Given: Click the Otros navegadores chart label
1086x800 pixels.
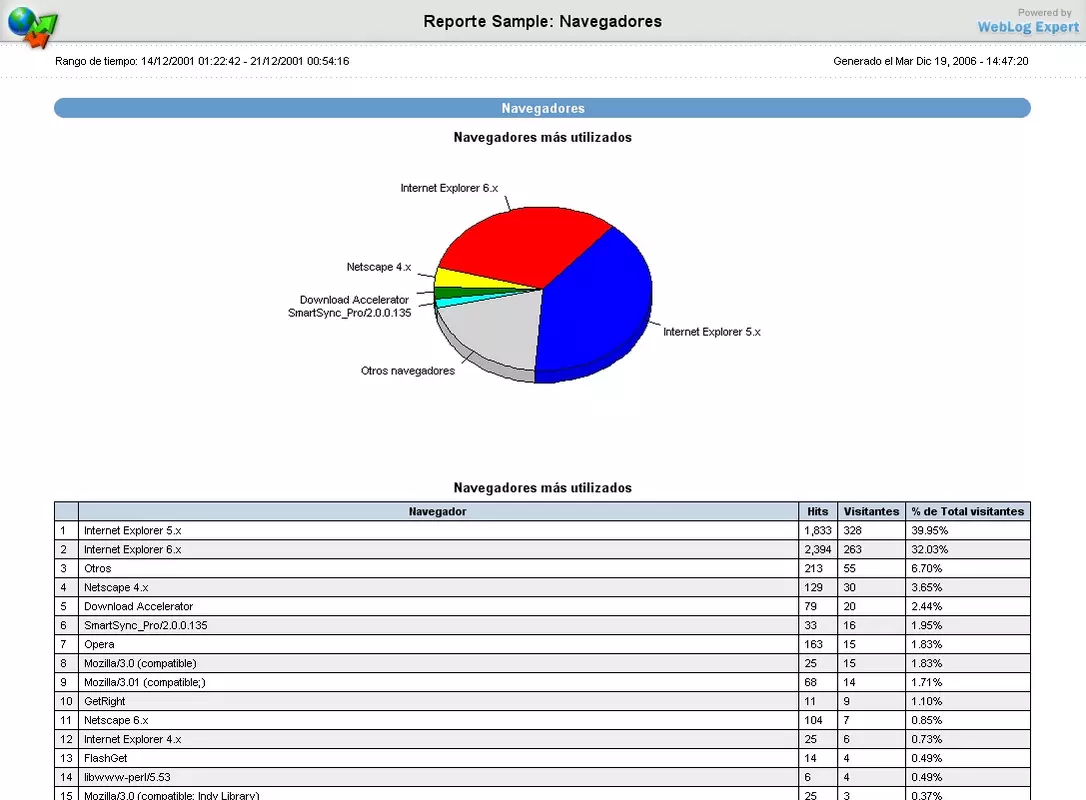Looking at the screenshot, I should coord(408,371).
